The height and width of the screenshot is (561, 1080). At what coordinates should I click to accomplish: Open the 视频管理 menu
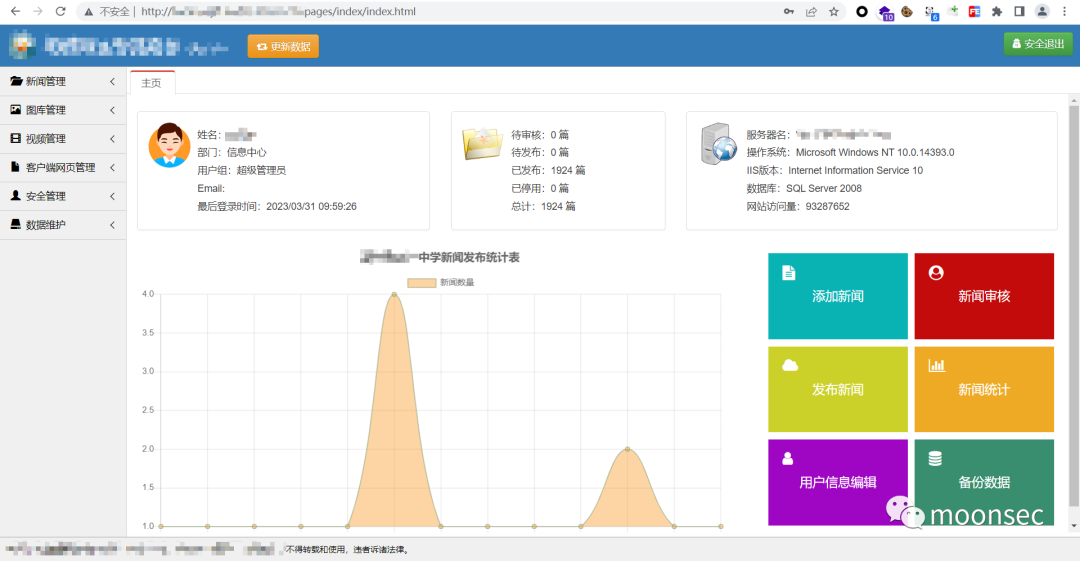click(x=63, y=139)
